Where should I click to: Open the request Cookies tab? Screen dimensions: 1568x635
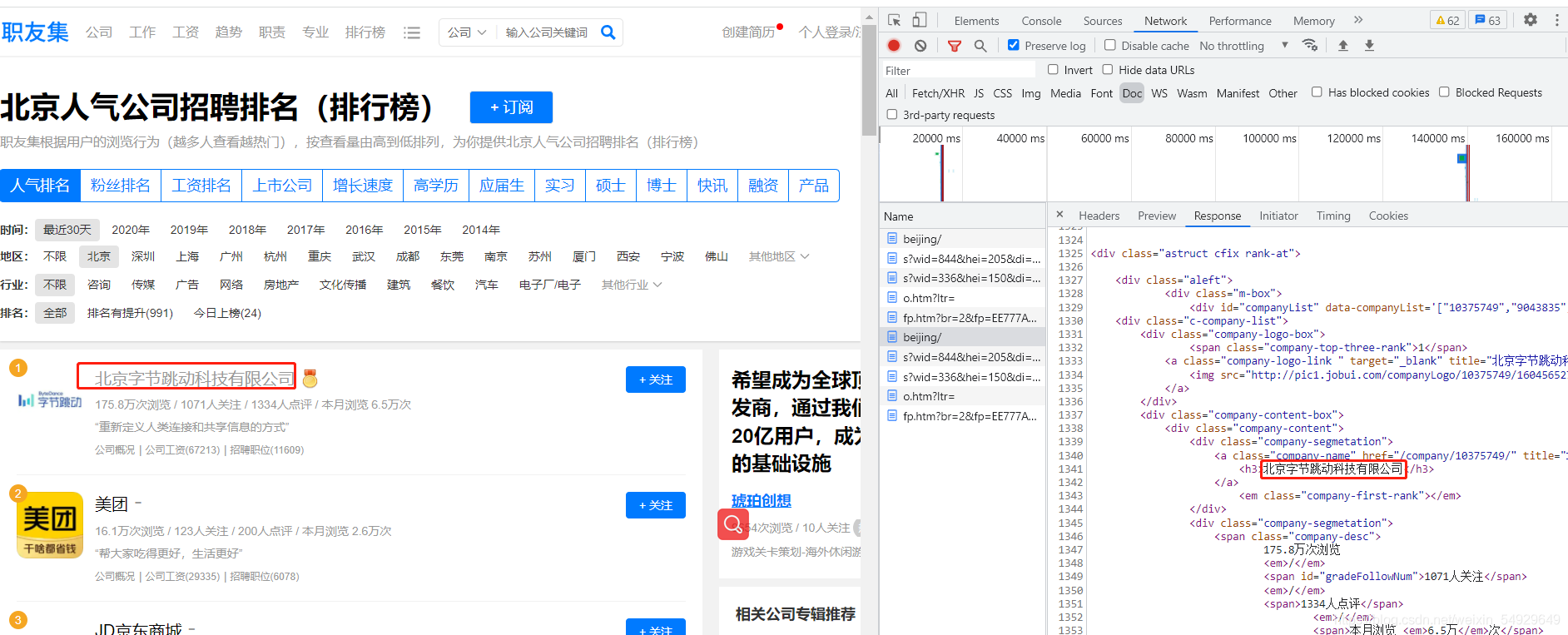click(x=1388, y=216)
